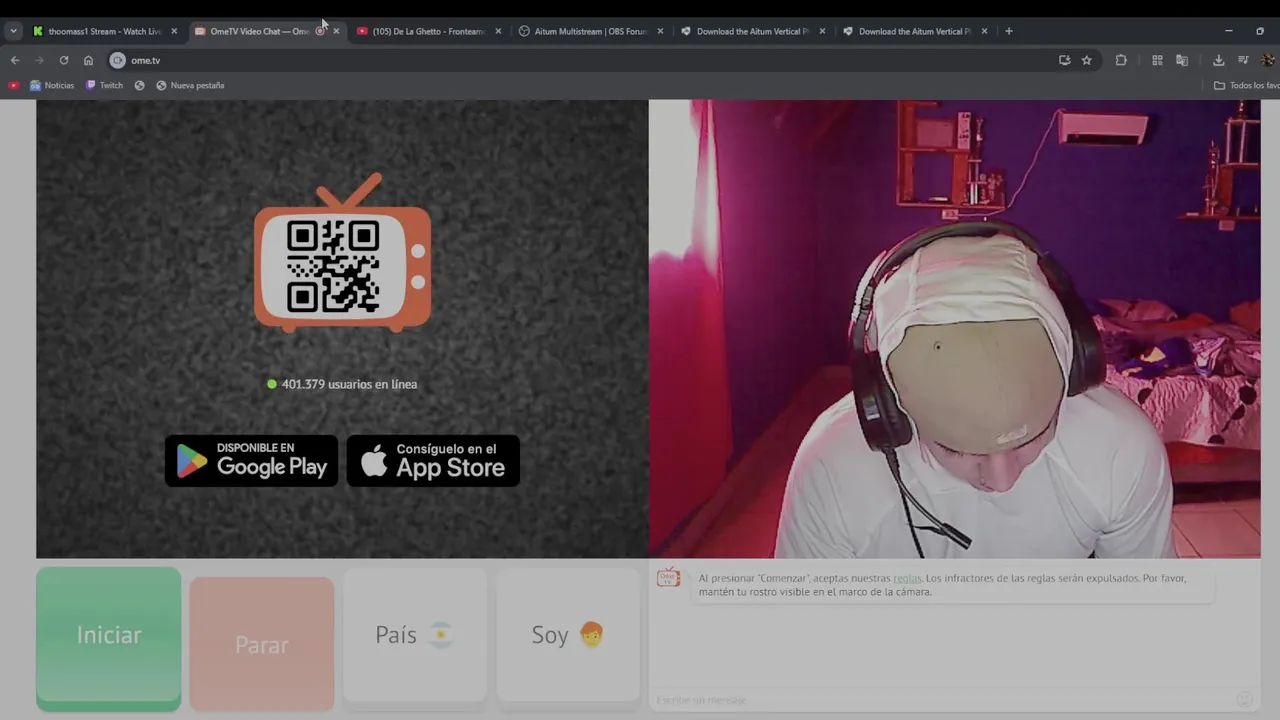
Task: Switch to first Download the Aitum Vertical tab
Action: pos(753,31)
